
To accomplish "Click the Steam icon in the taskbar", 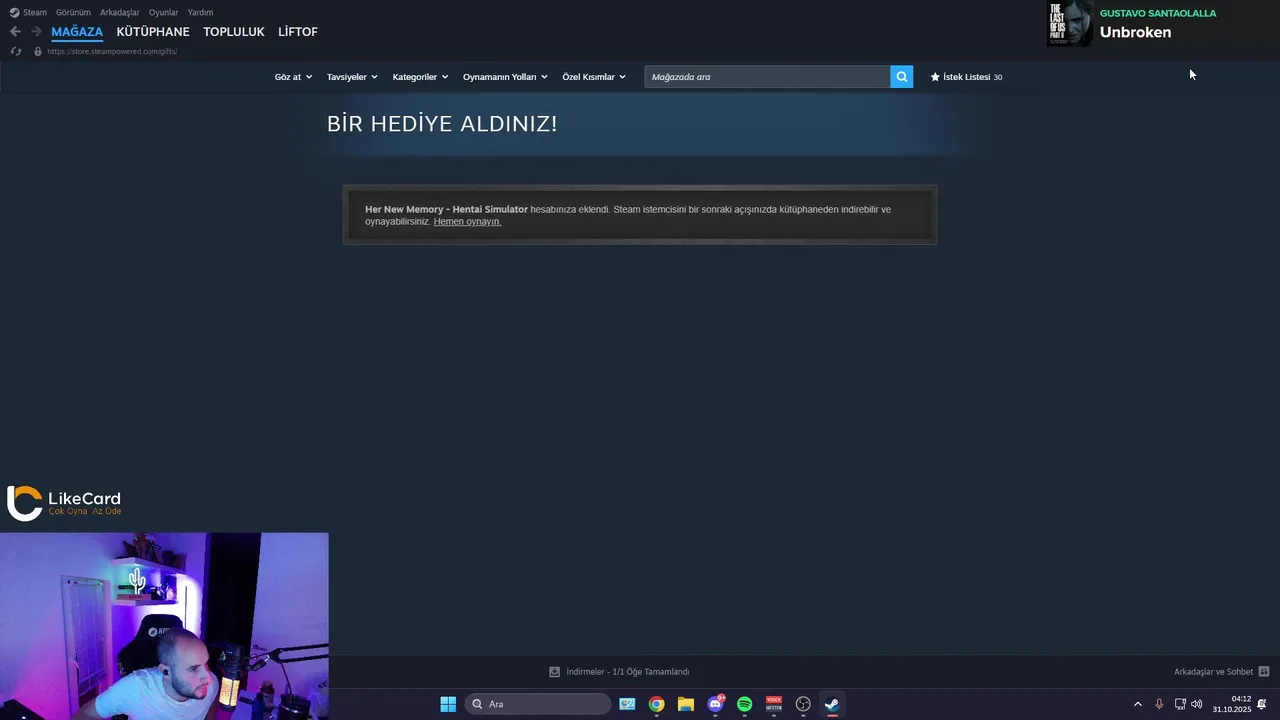I will [832, 704].
